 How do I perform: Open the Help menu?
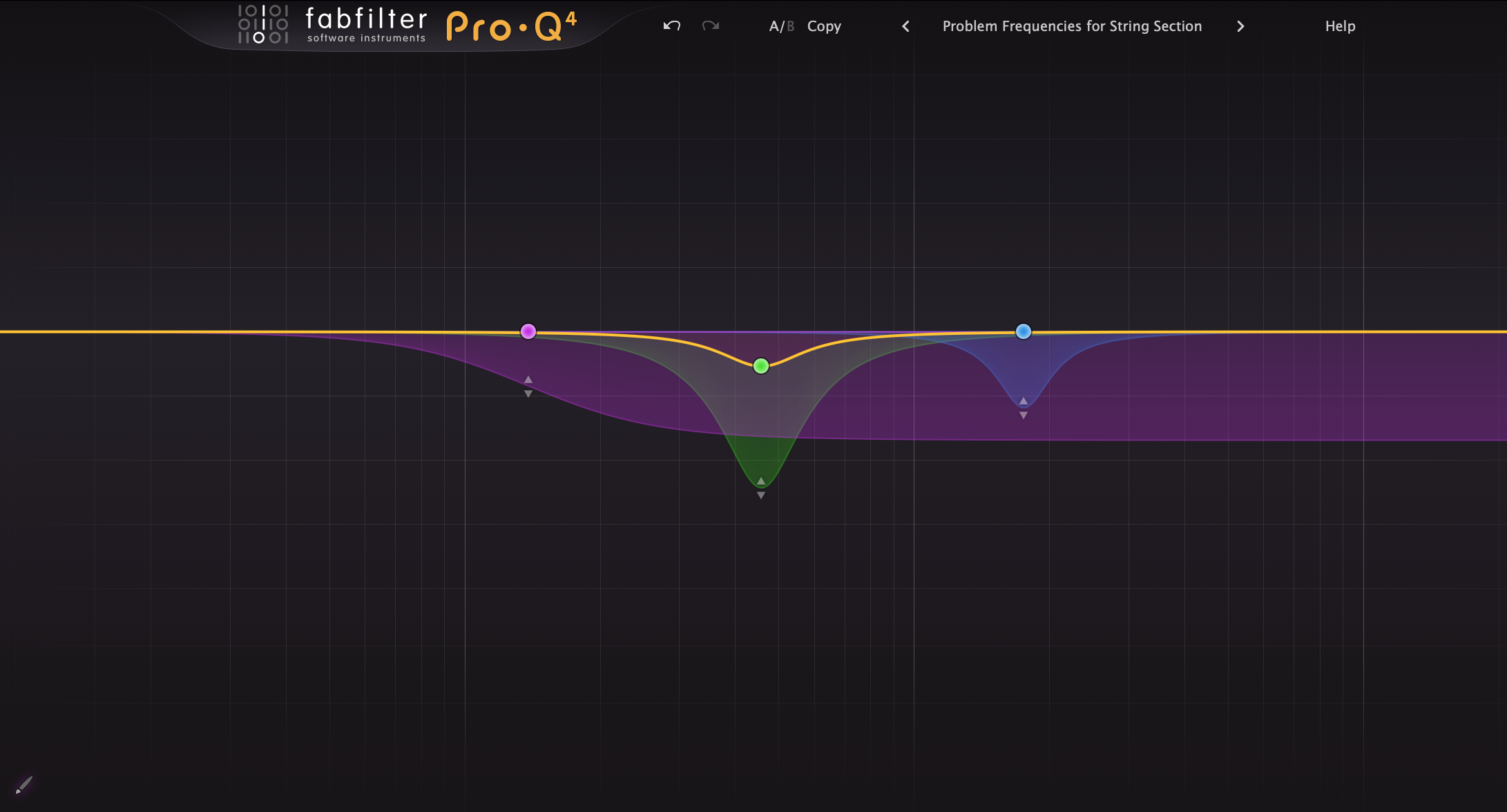tap(1340, 26)
